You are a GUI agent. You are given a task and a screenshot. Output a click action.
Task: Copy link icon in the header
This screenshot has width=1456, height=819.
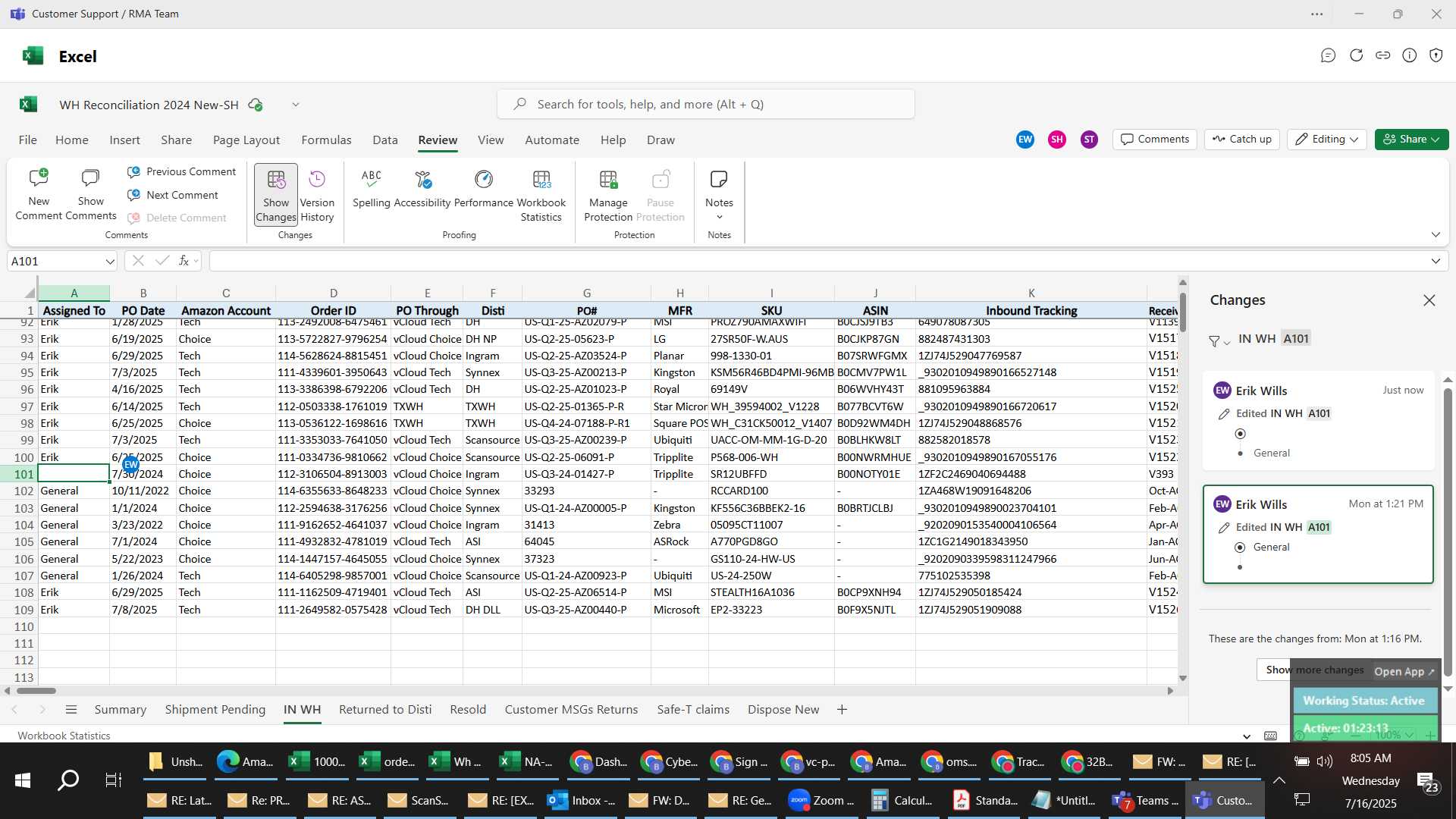pos(1383,55)
